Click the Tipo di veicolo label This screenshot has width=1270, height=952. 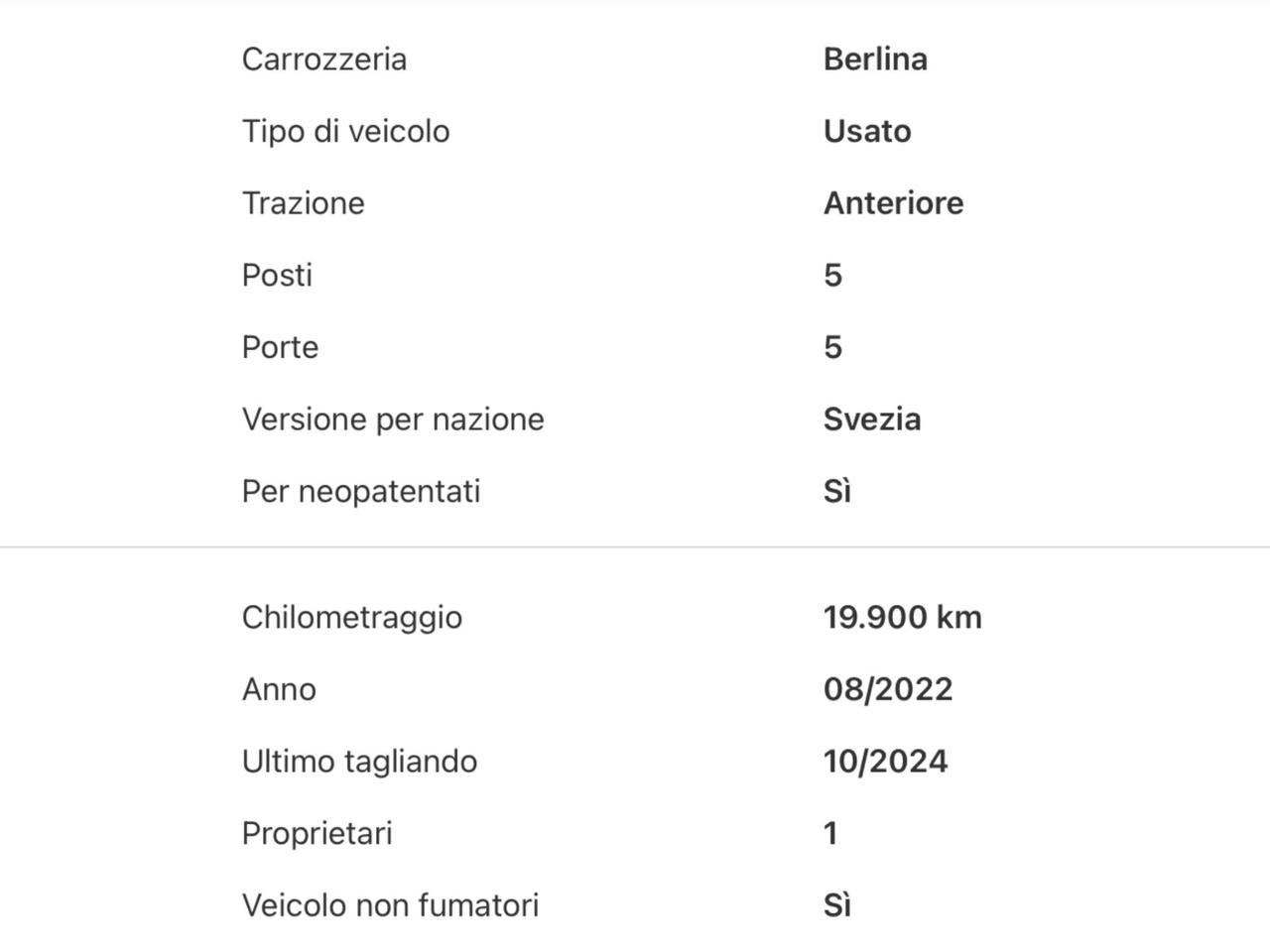click(345, 131)
